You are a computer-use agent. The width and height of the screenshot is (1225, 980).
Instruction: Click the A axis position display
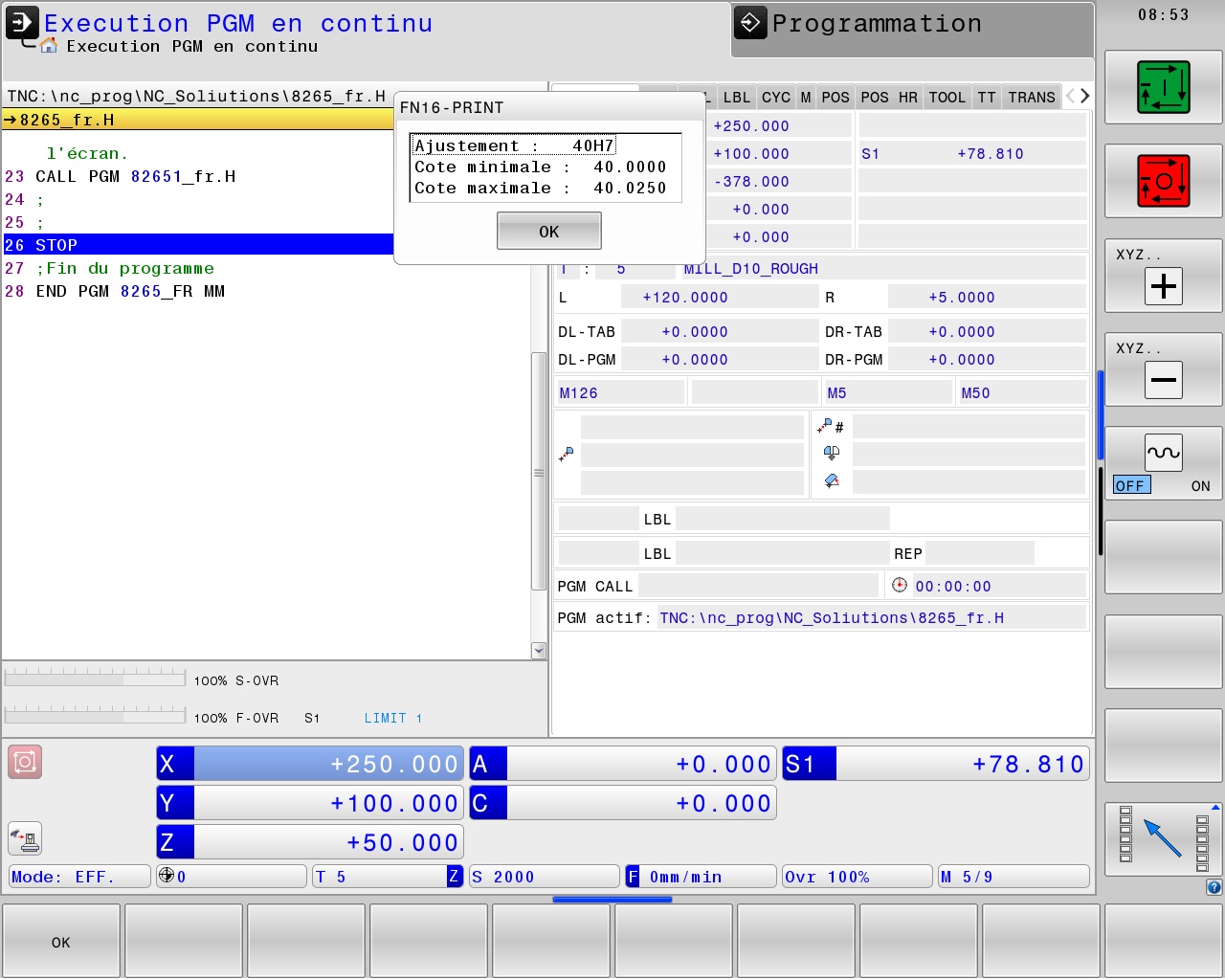click(x=623, y=764)
